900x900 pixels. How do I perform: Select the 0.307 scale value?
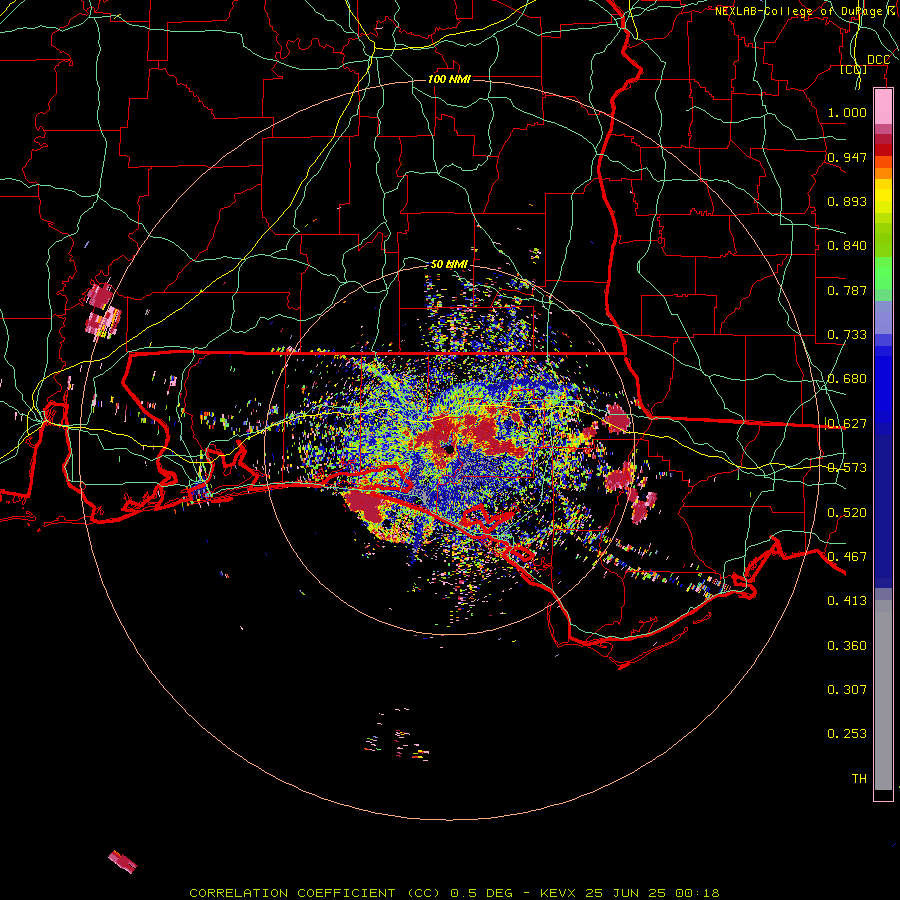[847, 690]
